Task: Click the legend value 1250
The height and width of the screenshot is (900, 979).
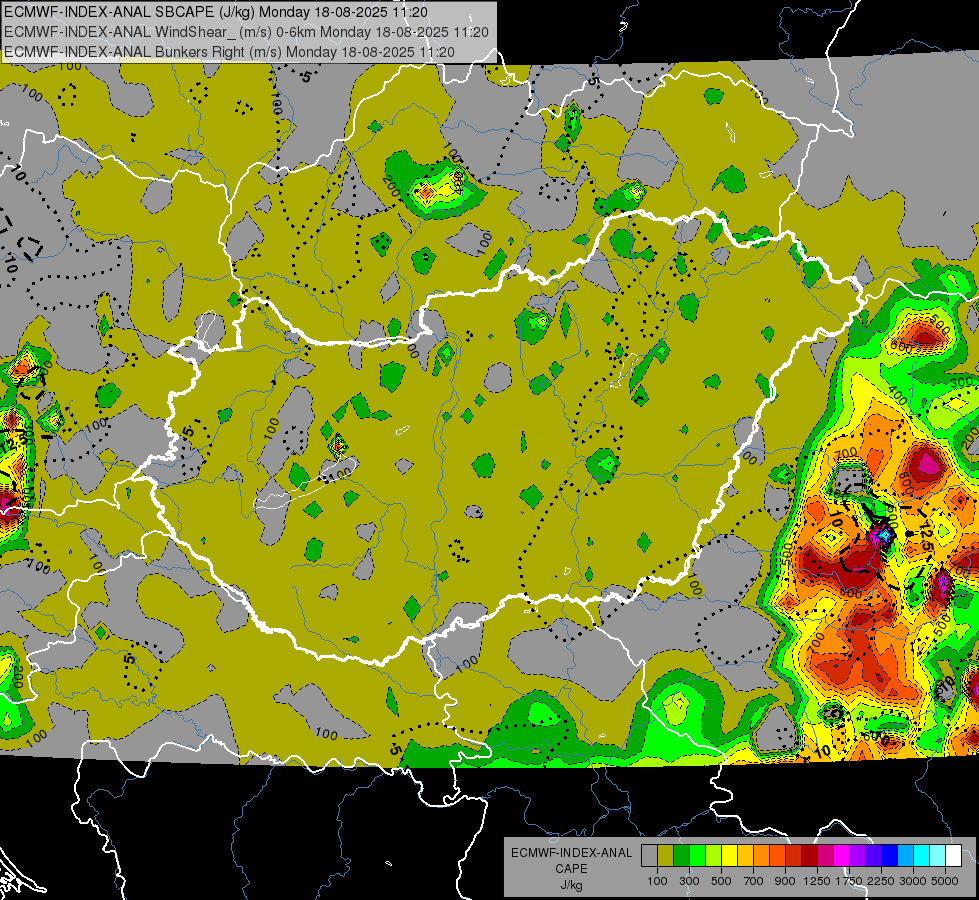Action: 817,881
